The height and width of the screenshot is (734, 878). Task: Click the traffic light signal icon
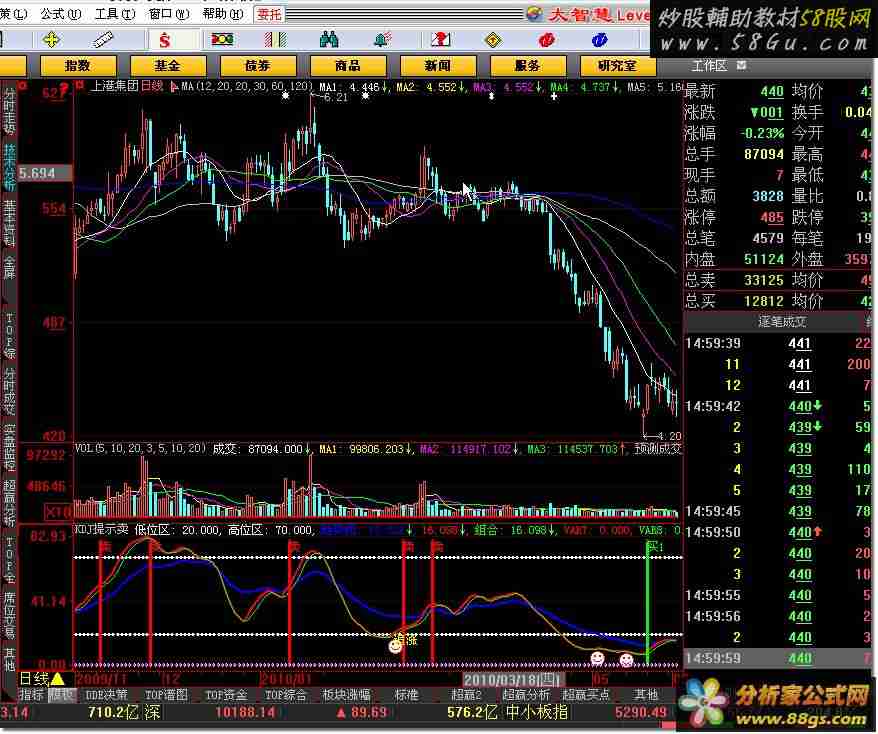[x=222, y=39]
